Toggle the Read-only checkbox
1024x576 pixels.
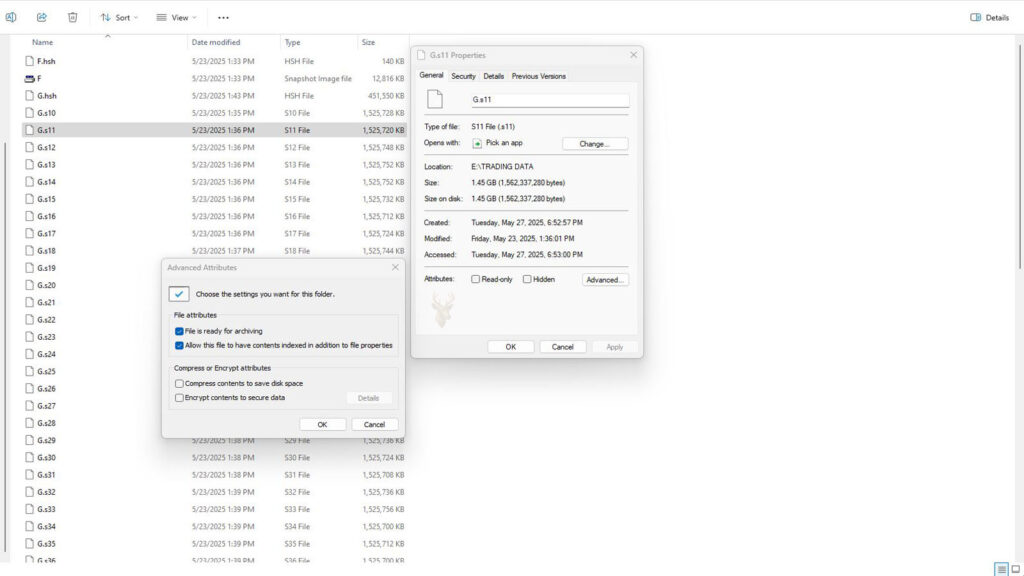pos(475,280)
